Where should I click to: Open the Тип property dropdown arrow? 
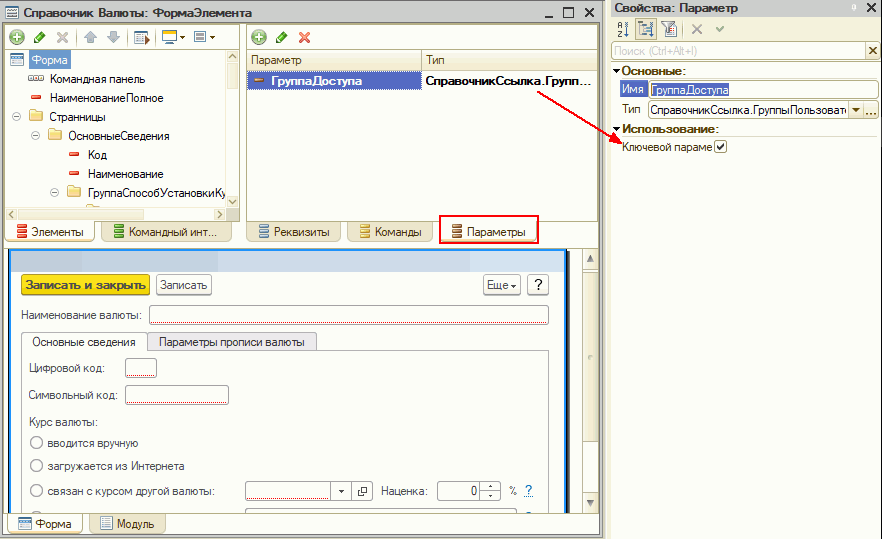[x=856, y=110]
